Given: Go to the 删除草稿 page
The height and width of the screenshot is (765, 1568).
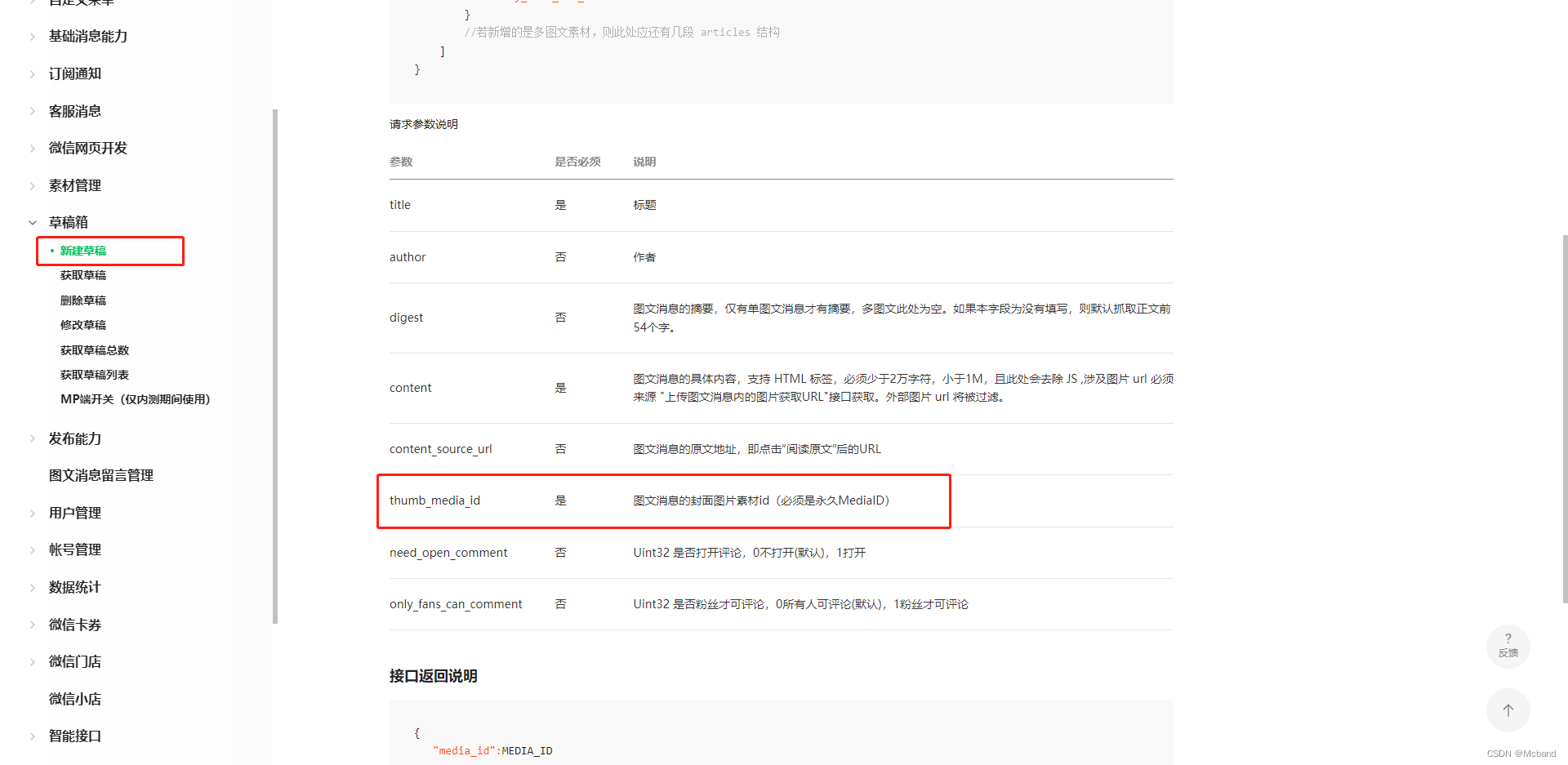Looking at the screenshot, I should 83,300.
